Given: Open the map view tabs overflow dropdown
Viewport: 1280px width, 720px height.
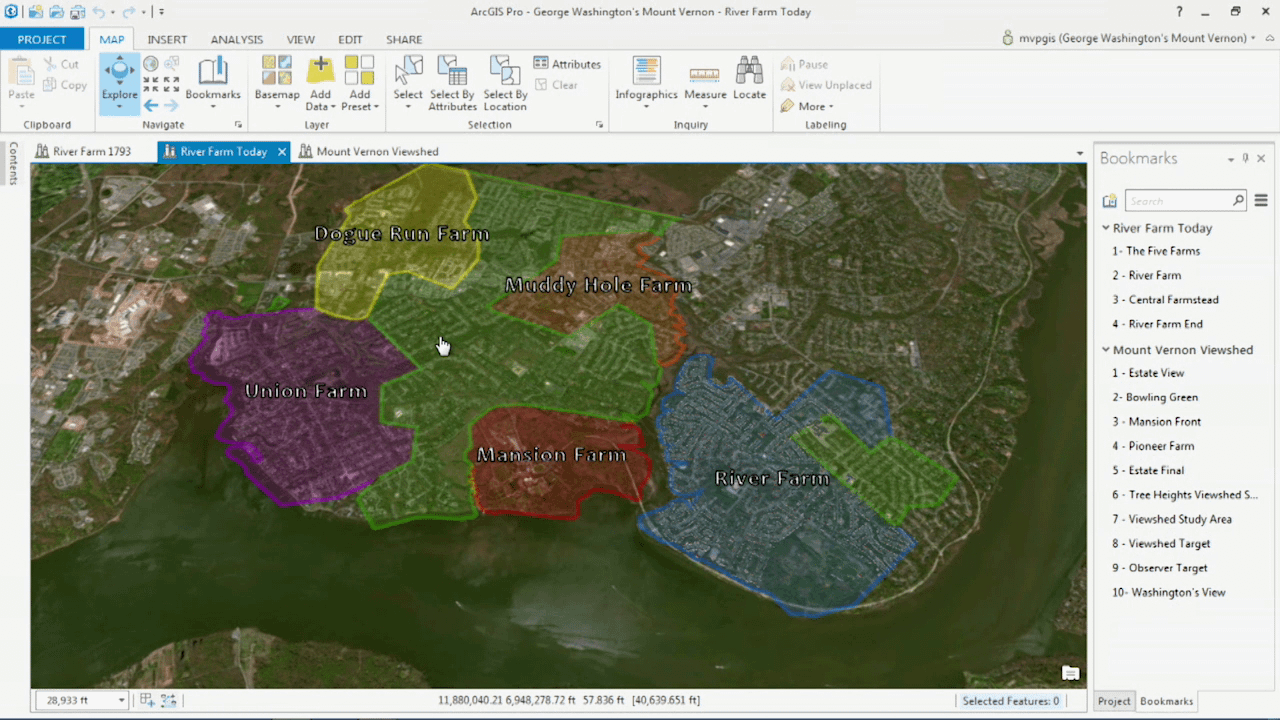Looking at the screenshot, I should click(1080, 153).
